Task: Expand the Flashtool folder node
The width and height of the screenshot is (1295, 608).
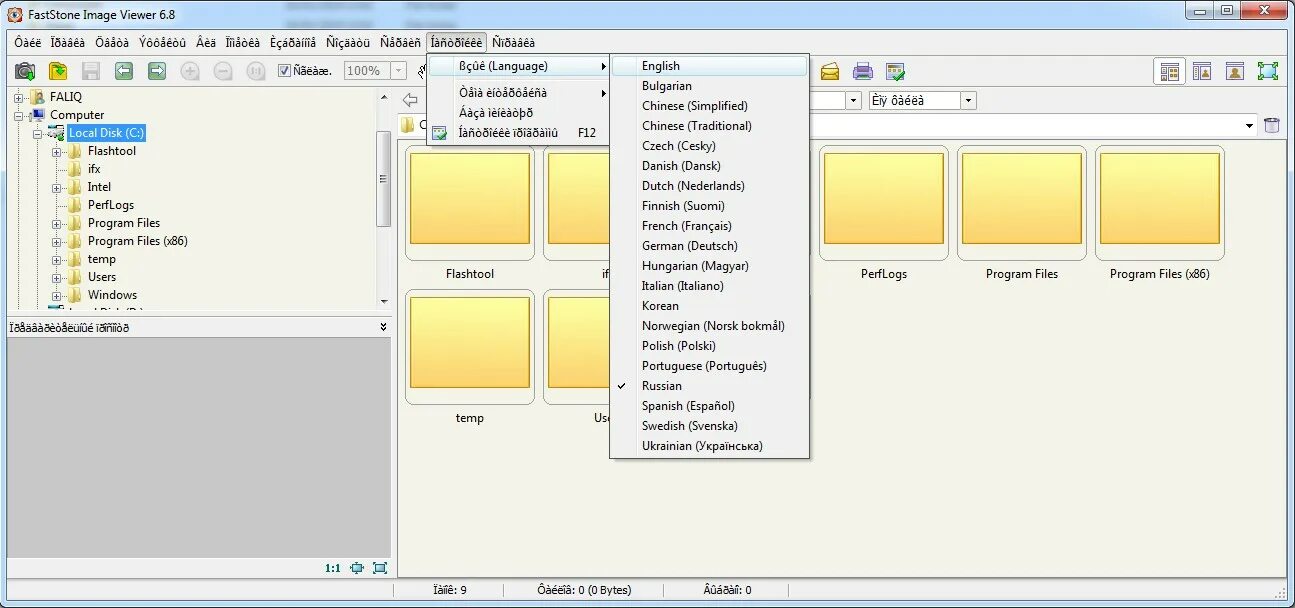Action: tap(57, 151)
